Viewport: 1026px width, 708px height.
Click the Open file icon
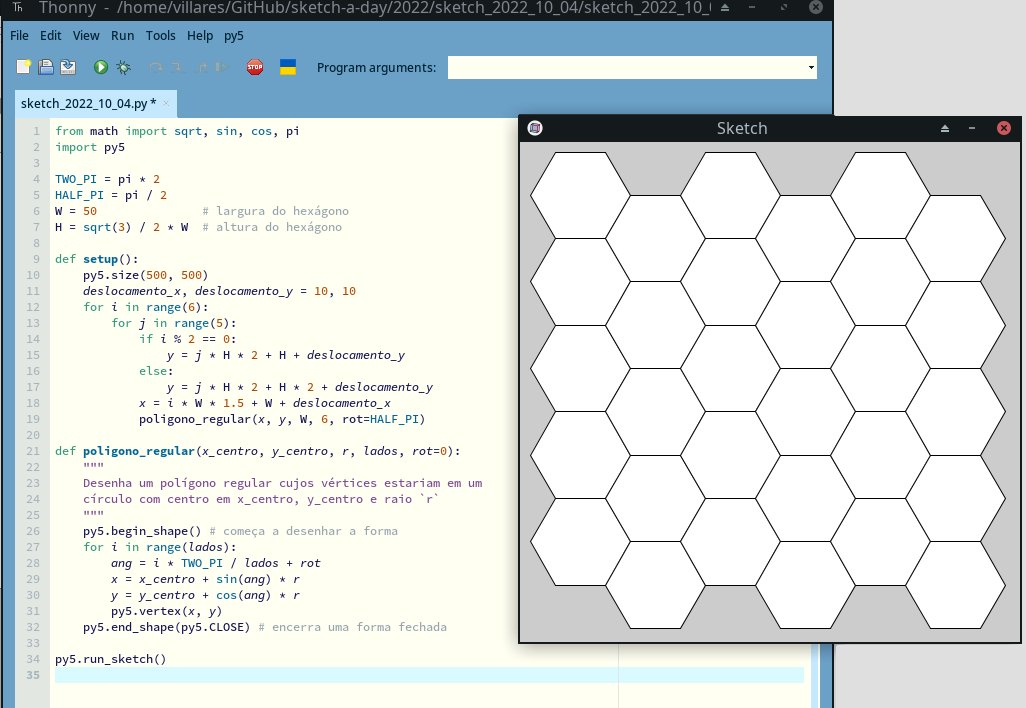click(x=46, y=67)
